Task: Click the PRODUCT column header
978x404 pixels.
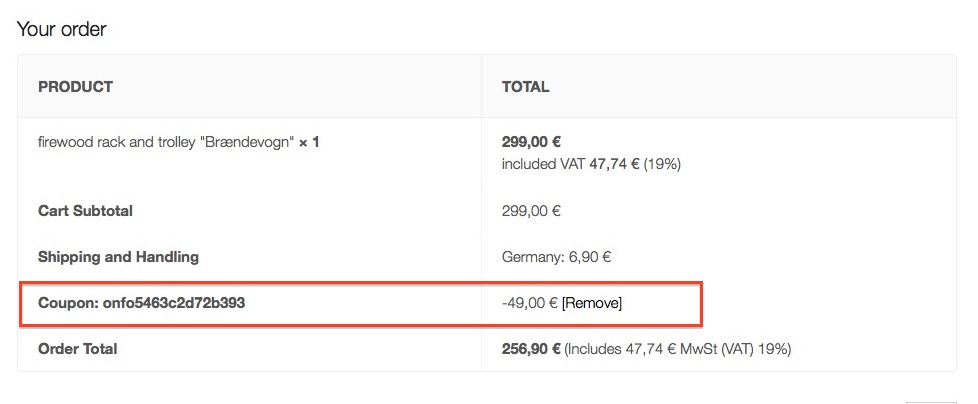Action: pyautogui.click(x=75, y=87)
